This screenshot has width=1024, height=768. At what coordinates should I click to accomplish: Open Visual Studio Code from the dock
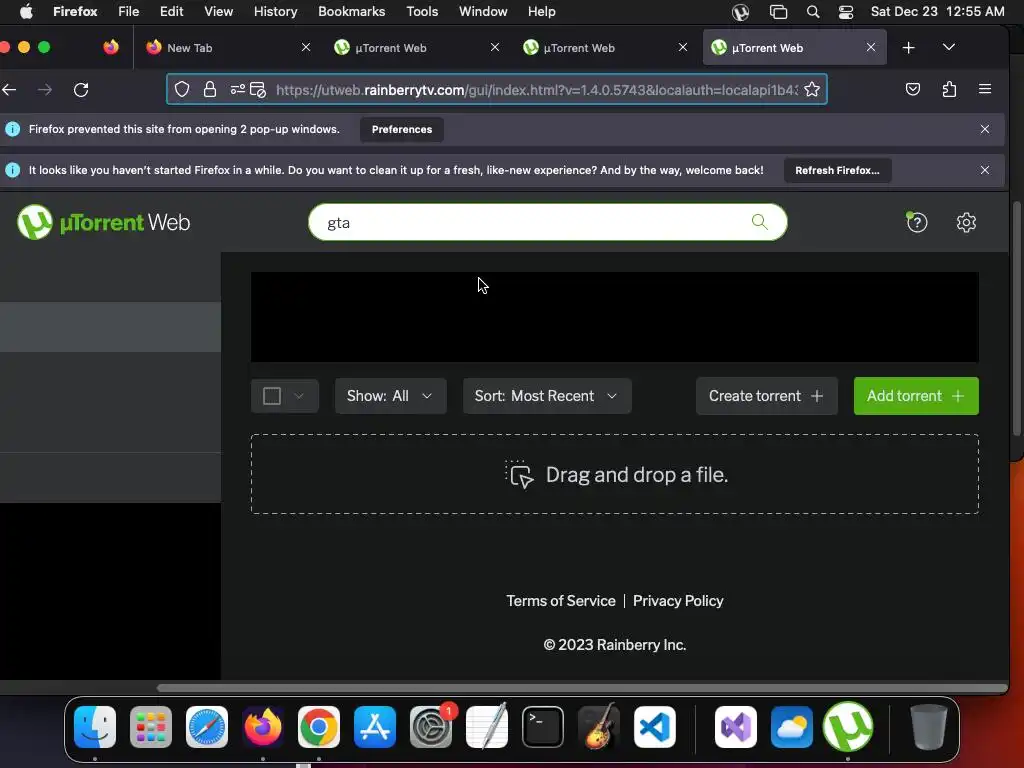coord(654,727)
